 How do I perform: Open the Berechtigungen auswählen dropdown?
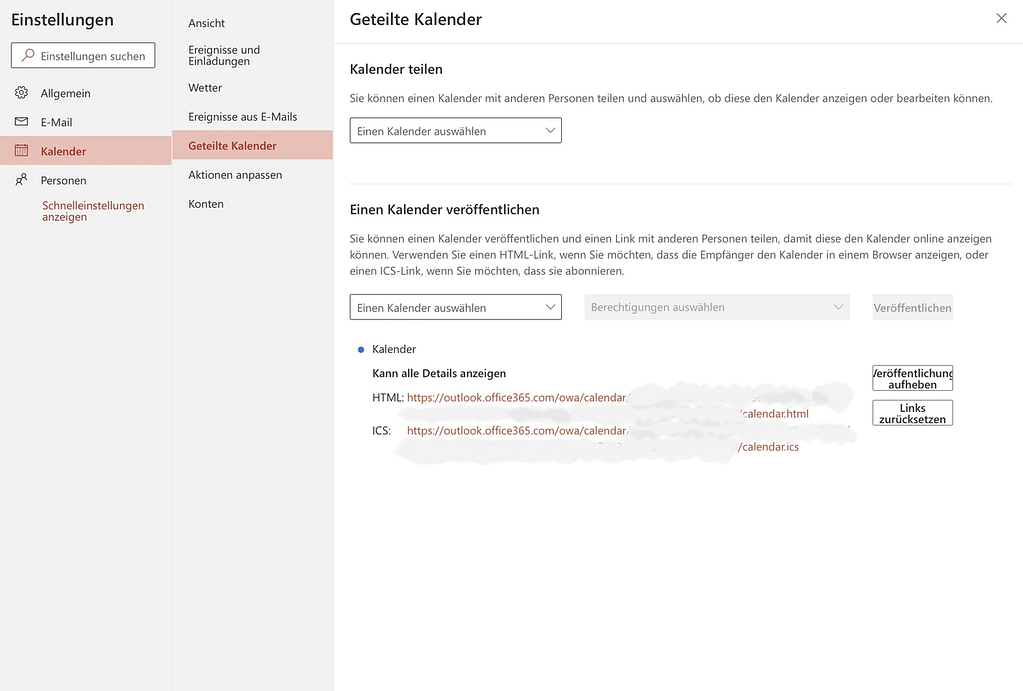[717, 307]
